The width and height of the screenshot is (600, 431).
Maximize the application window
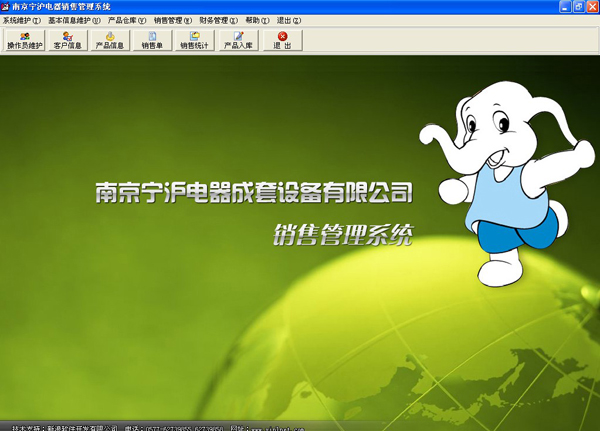coord(574,6)
